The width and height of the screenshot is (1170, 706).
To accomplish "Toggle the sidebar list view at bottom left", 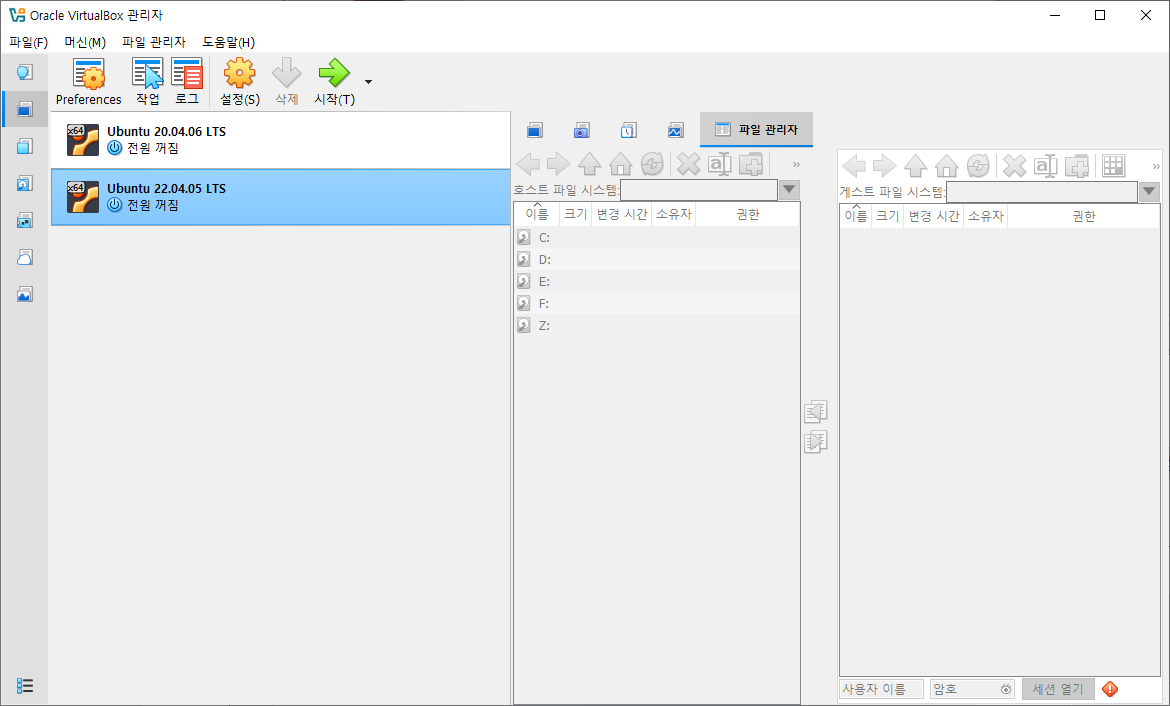I will pos(25,686).
